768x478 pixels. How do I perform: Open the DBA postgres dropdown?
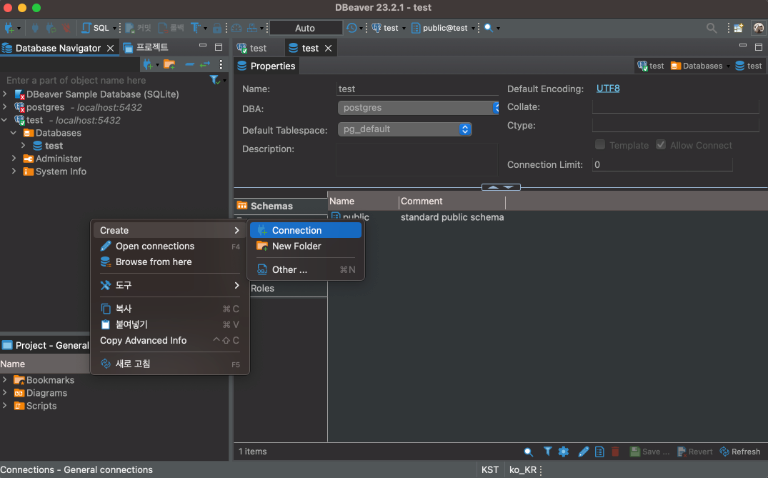[x=419, y=108]
